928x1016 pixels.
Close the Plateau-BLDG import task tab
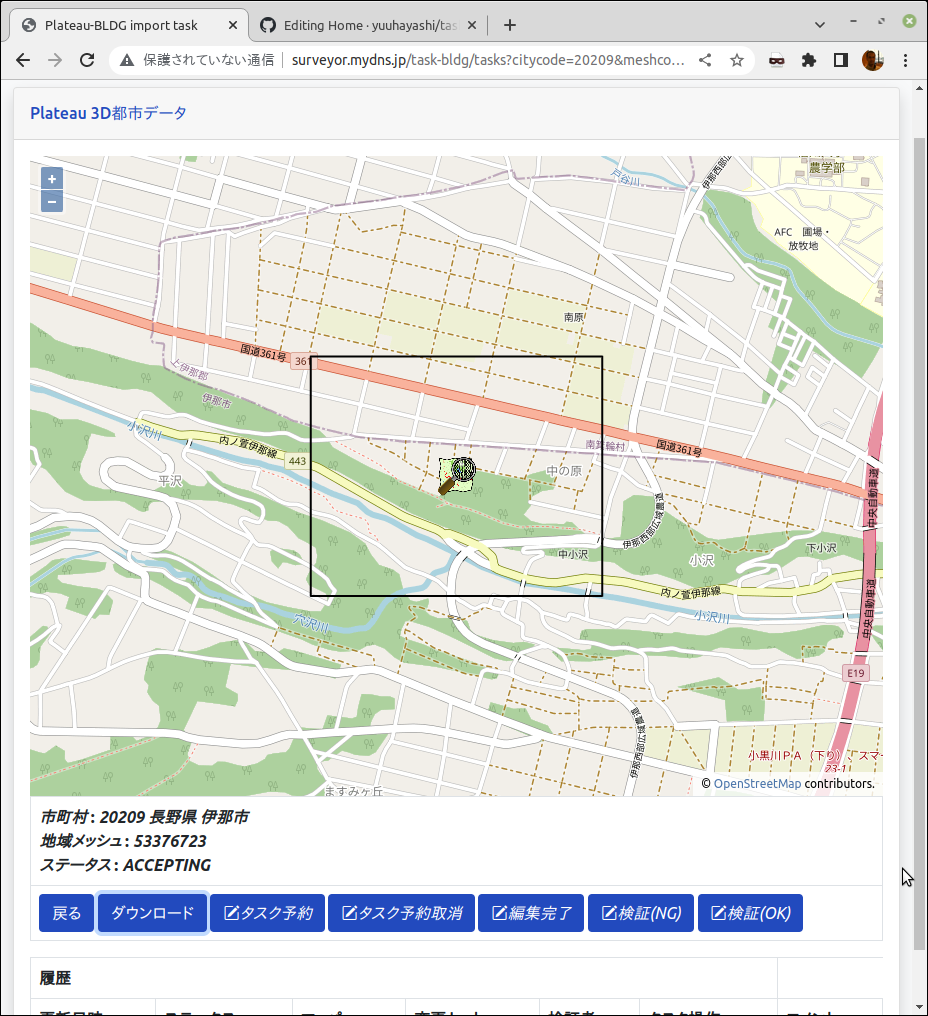[x=233, y=25]
